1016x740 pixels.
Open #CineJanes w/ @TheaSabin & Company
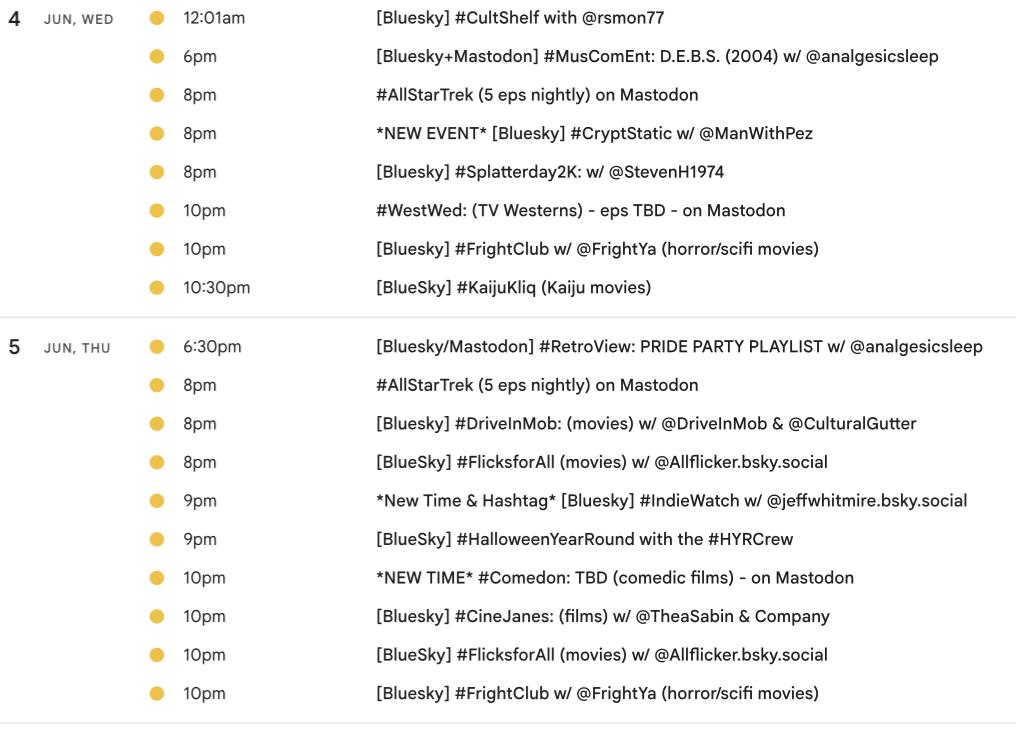coord(603,617)
